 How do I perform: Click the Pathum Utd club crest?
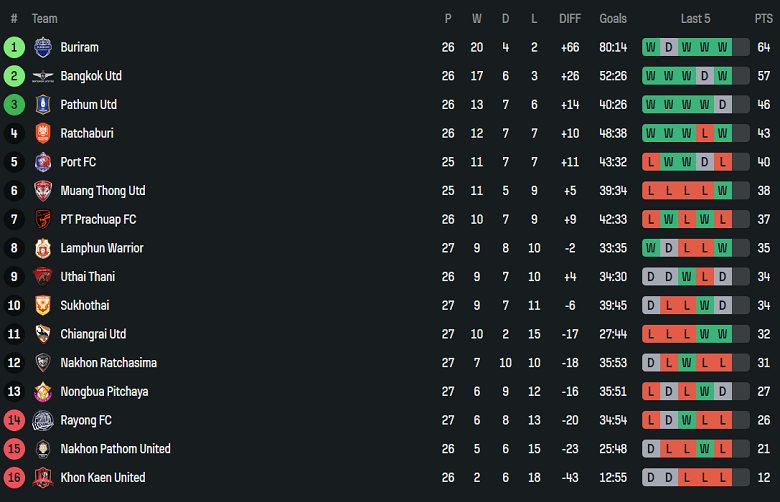(42, 104)
